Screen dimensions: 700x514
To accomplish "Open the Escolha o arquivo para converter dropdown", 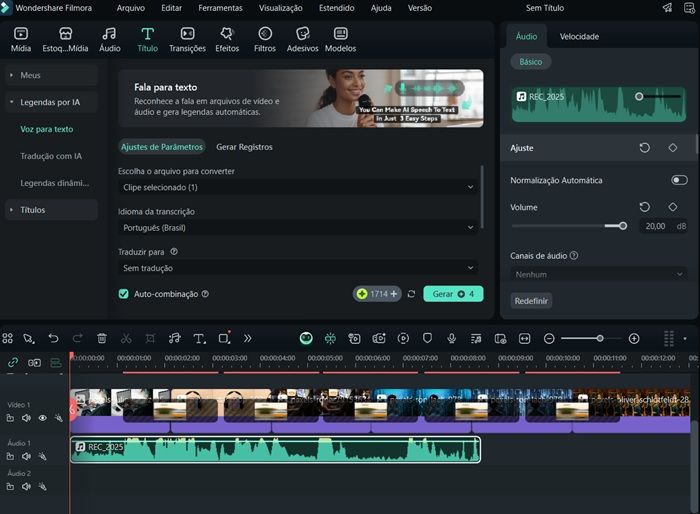I will [298, 187].
